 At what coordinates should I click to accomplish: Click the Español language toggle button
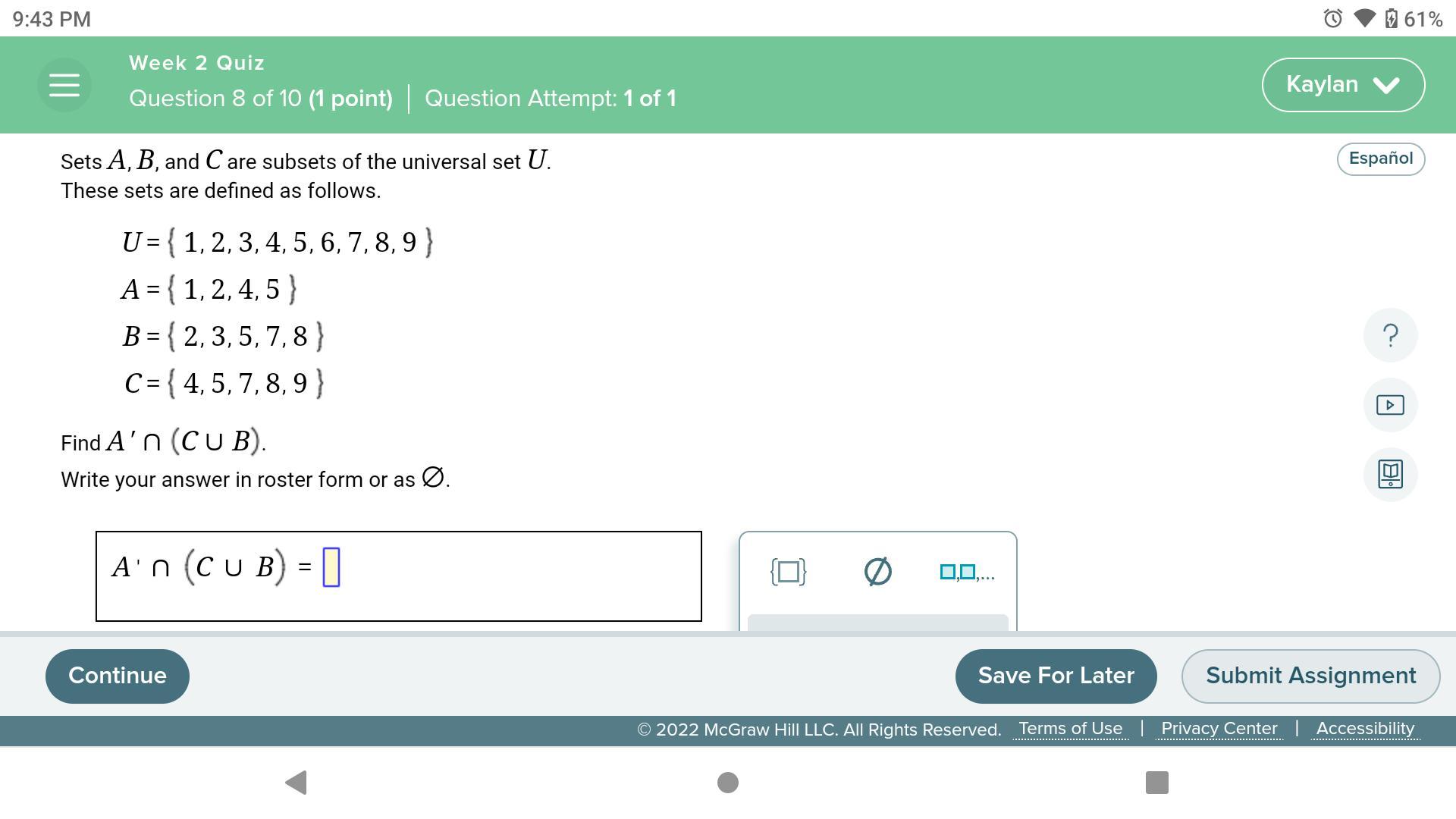(x=1381, y=158)
